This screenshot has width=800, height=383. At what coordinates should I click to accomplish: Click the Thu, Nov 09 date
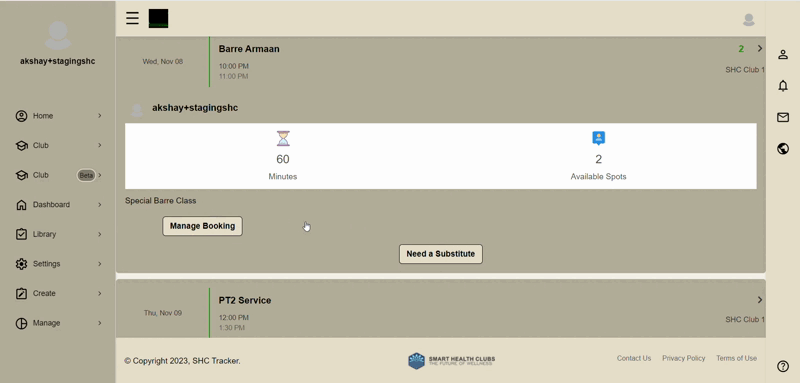(163, 313)
